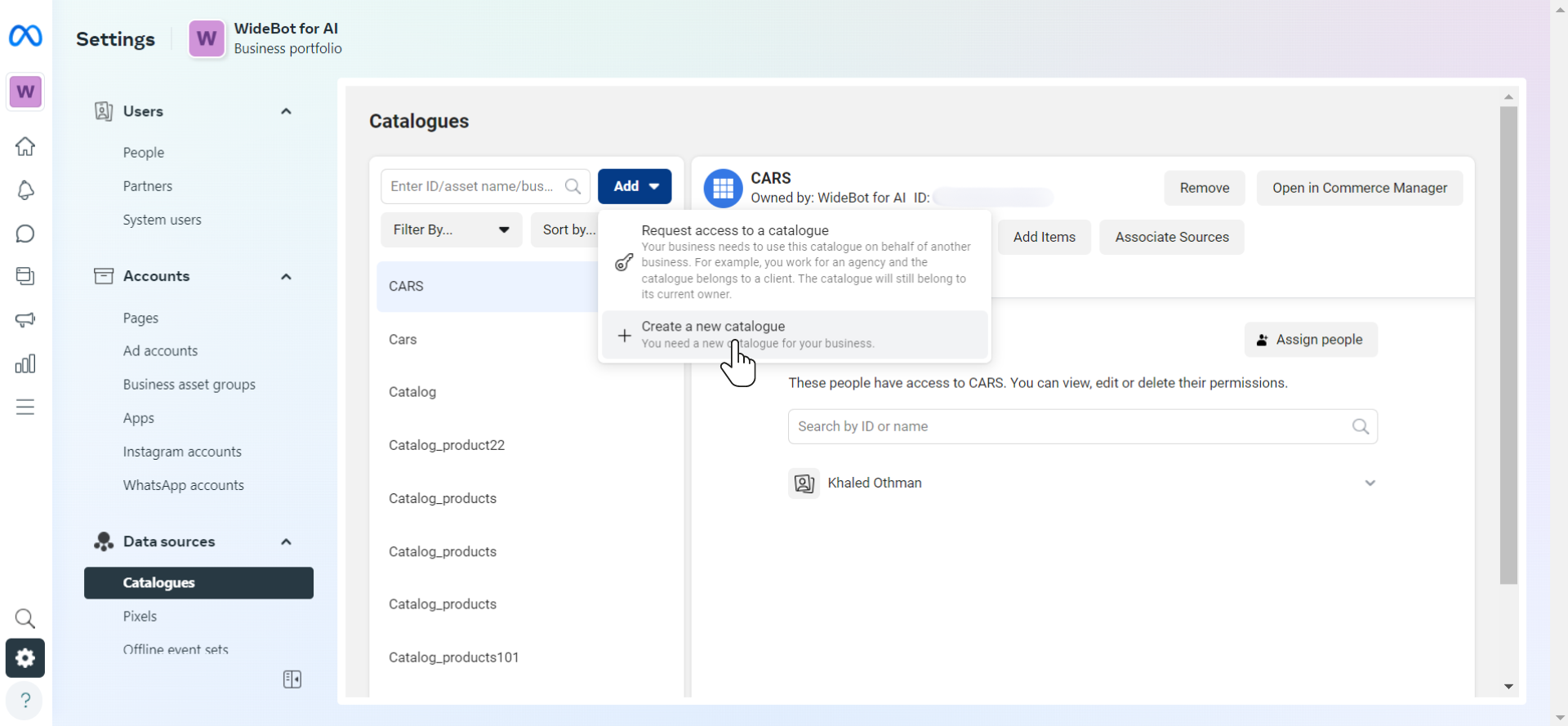The image size is (1568, 726).
Task: Open Apps under Accounts
Action: pos(139,418)
